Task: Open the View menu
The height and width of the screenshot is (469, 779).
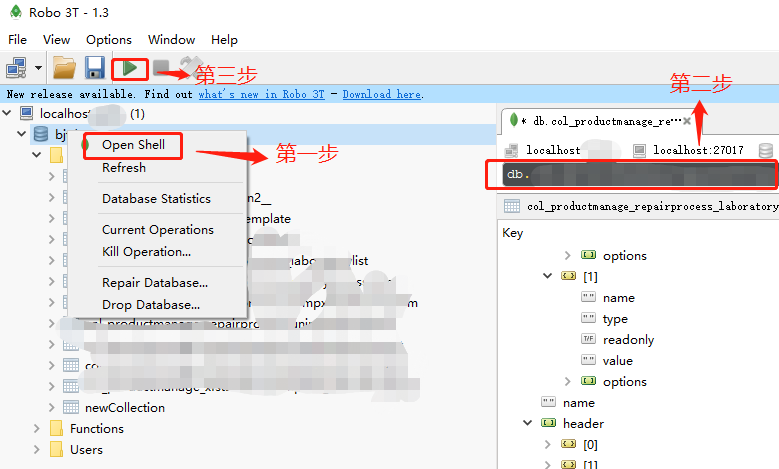Action: [56, 40]
